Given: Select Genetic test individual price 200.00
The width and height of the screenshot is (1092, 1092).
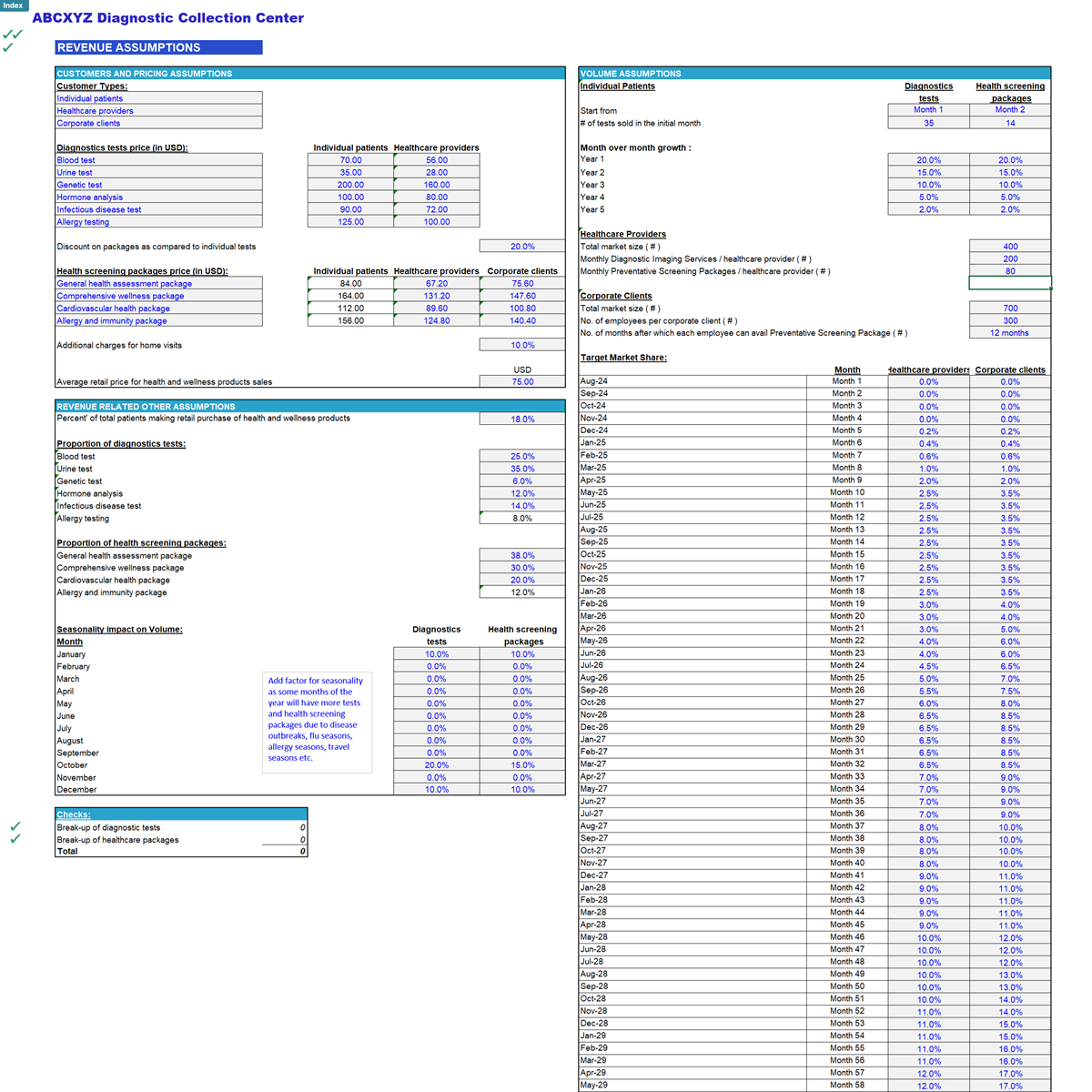Looking at the screenshot, I should (x=350, y=185).
